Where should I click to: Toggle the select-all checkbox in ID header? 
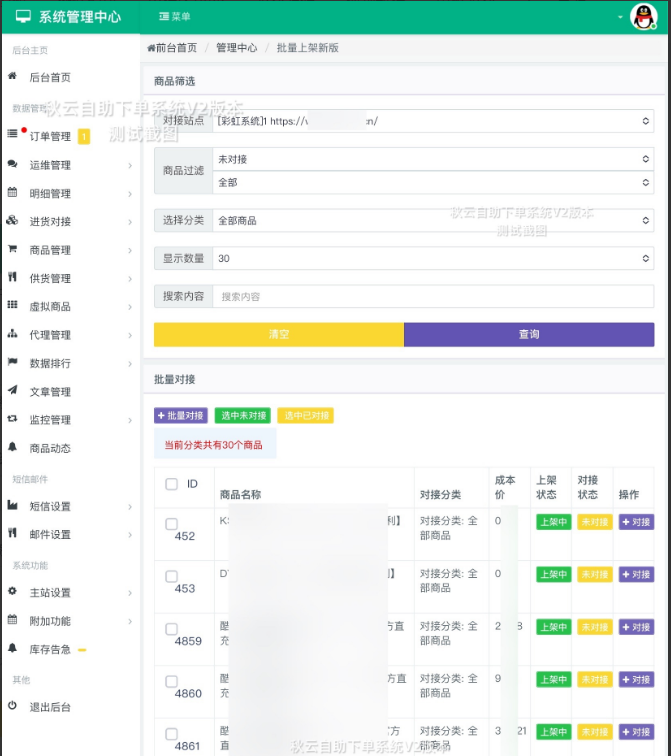click(x=171, y=484)
